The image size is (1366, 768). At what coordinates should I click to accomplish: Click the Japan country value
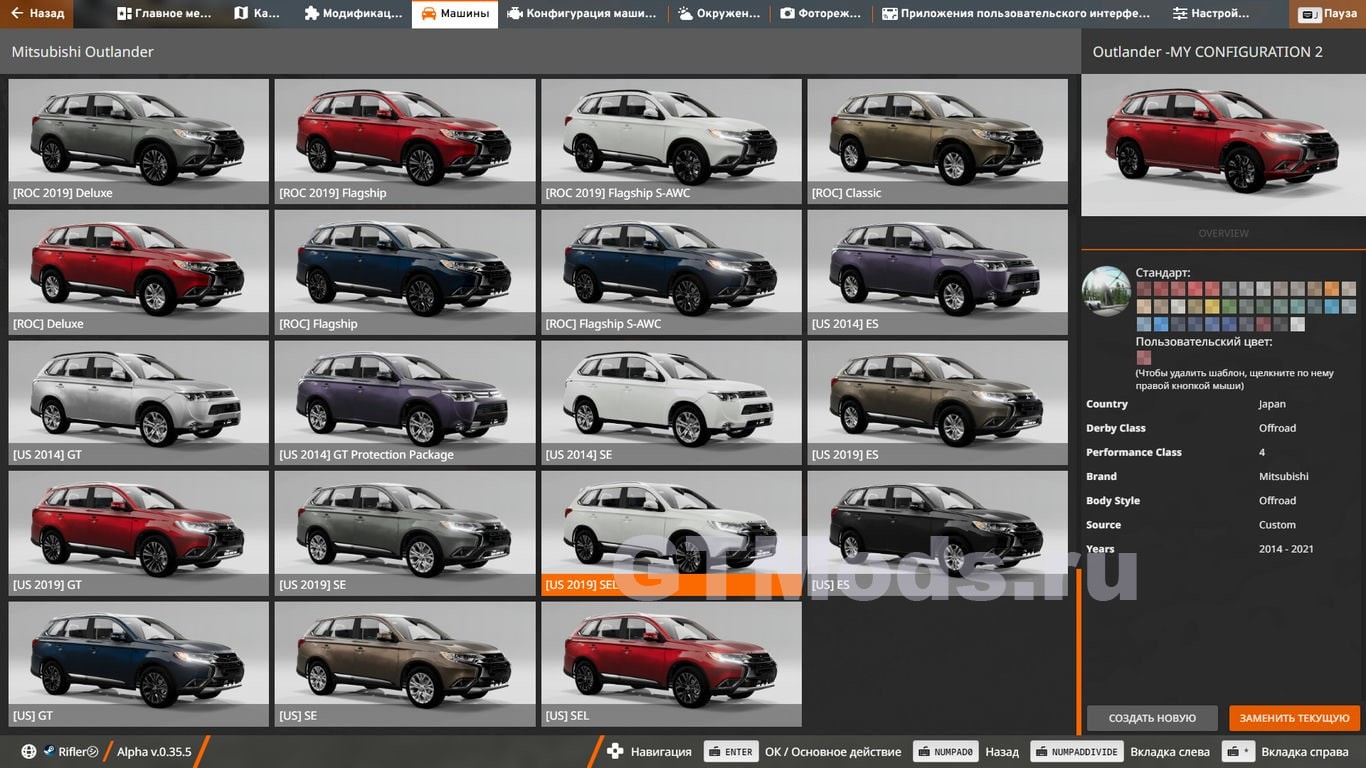(1272, 404)
